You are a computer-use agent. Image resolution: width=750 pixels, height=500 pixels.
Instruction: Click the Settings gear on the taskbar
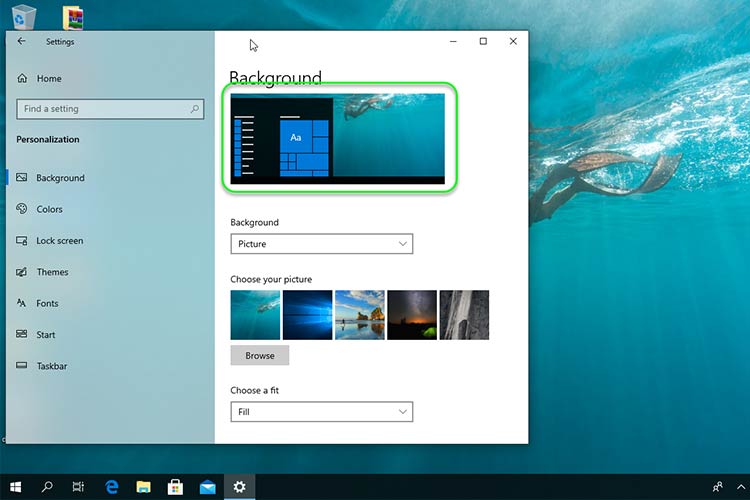(239, 487)
